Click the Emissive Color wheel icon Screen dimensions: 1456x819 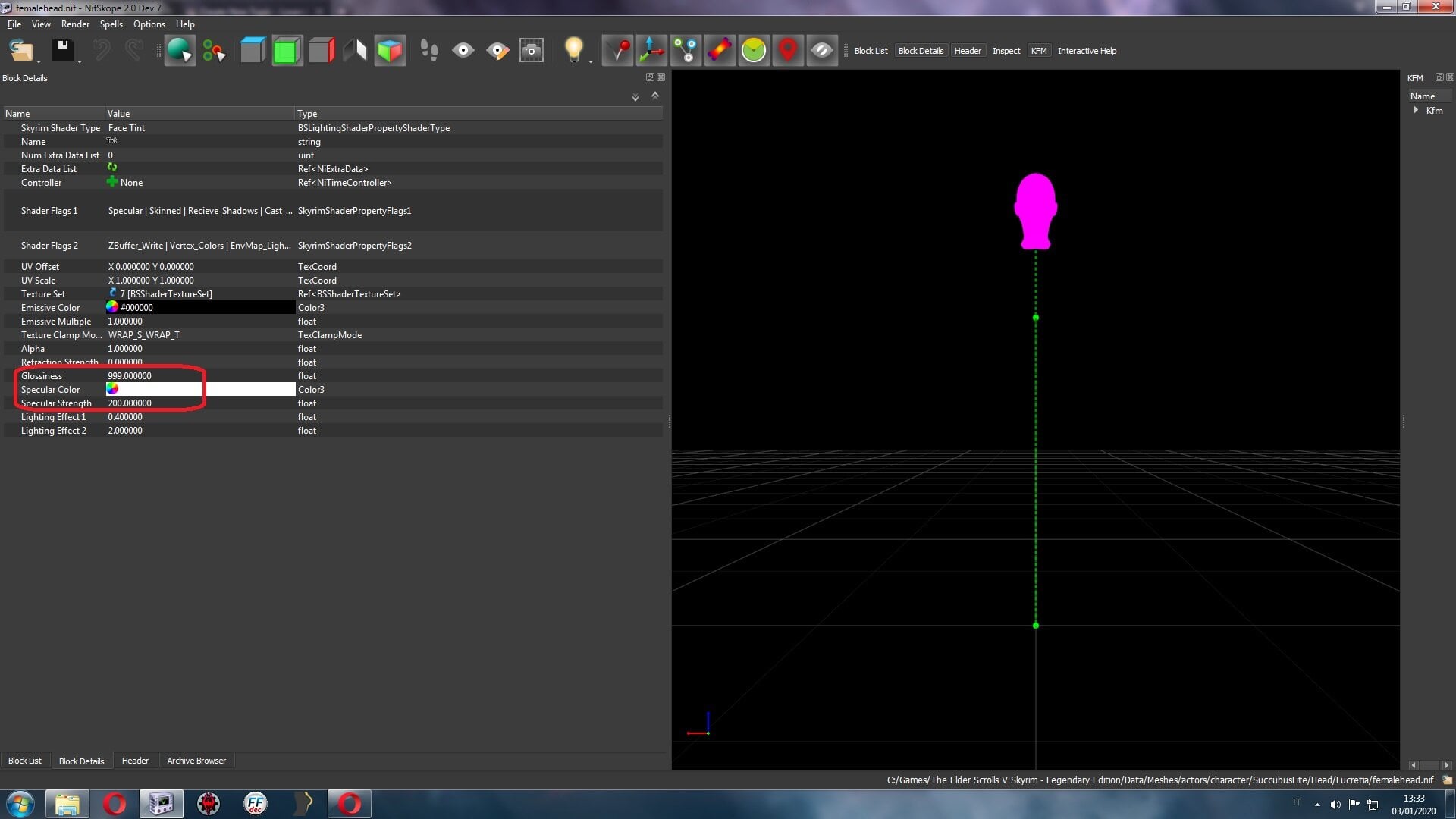[112, 307]
